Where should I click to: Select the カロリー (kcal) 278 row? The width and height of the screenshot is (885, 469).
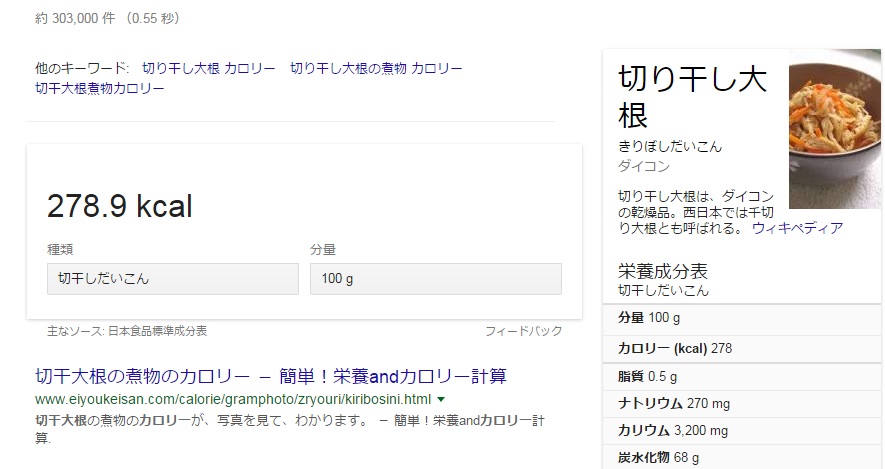coord(742,348)
